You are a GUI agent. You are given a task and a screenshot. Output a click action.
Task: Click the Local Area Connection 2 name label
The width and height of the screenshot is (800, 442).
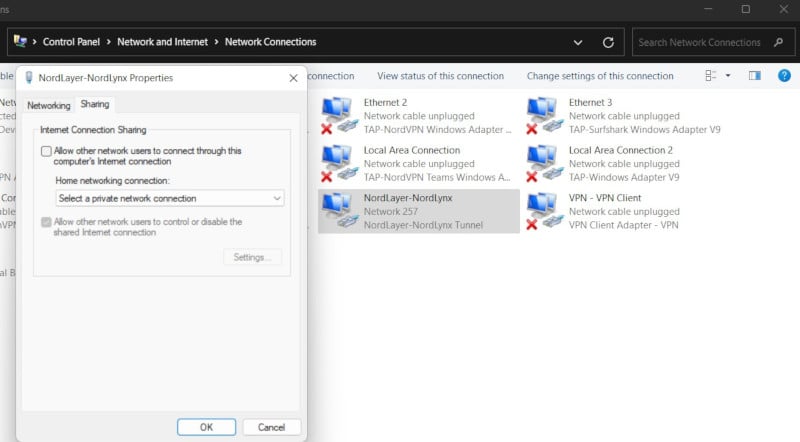point(620,150)
